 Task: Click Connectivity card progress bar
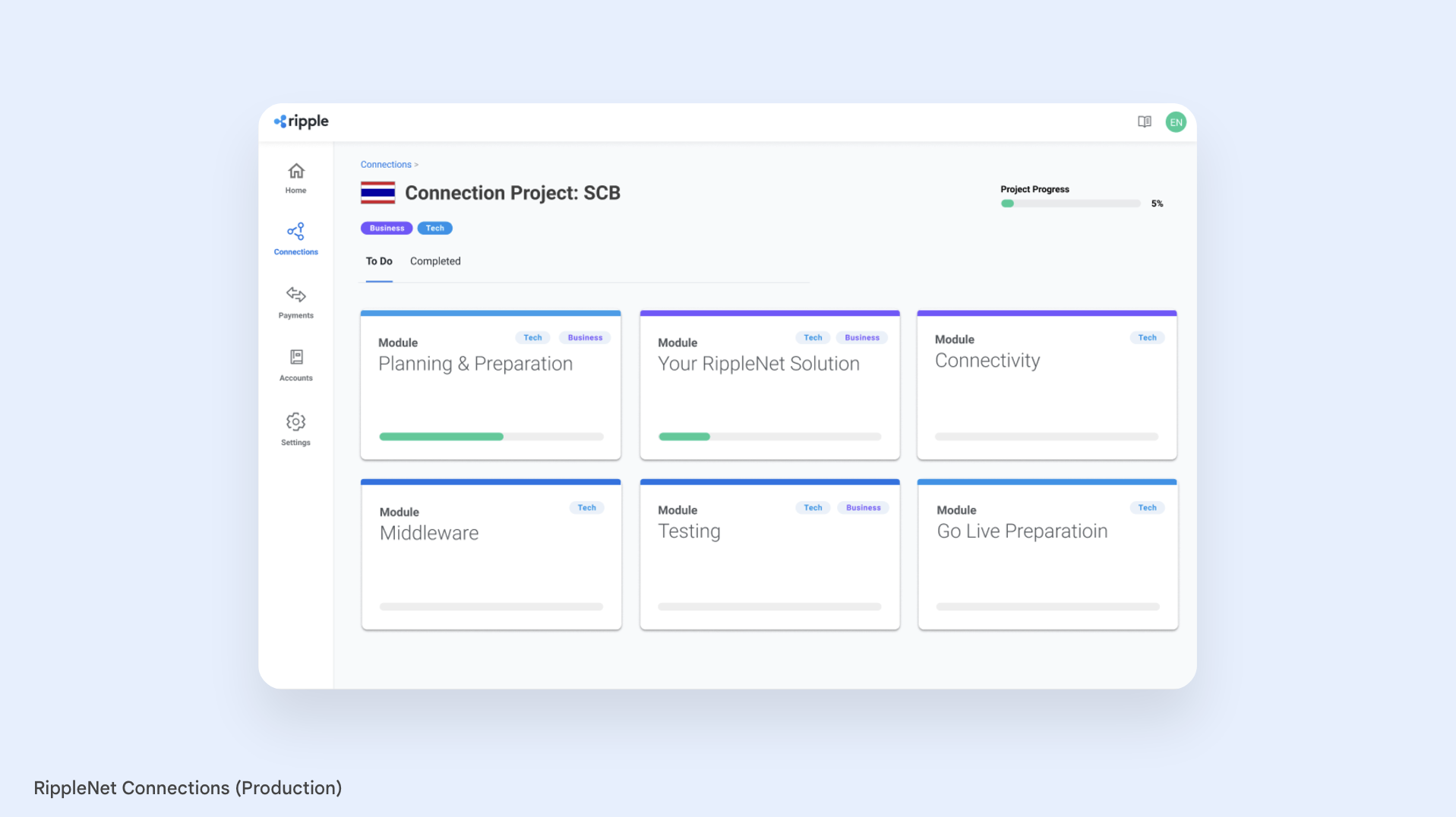pos(1047,437)
